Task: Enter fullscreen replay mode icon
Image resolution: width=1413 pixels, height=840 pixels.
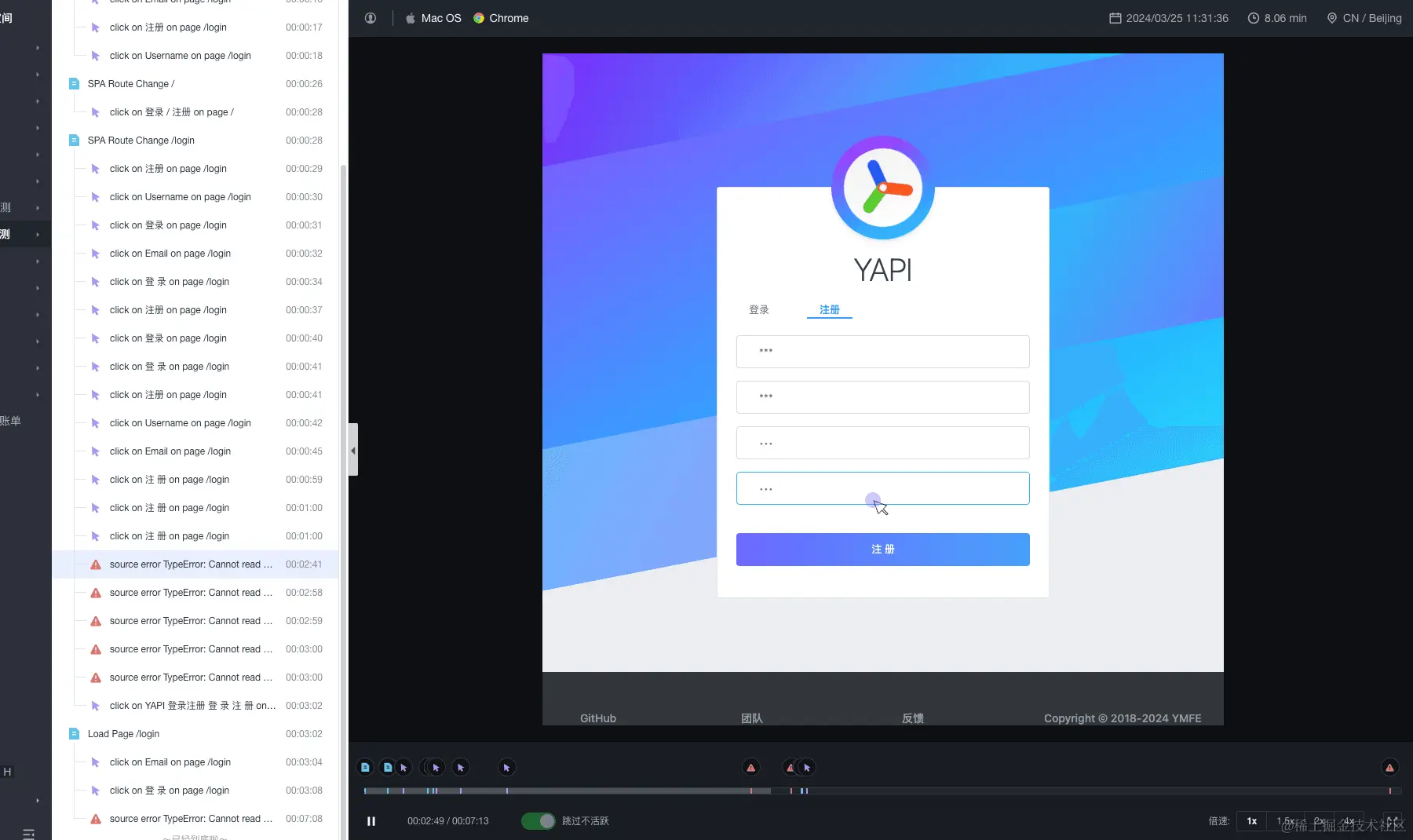Action: 1392,821
